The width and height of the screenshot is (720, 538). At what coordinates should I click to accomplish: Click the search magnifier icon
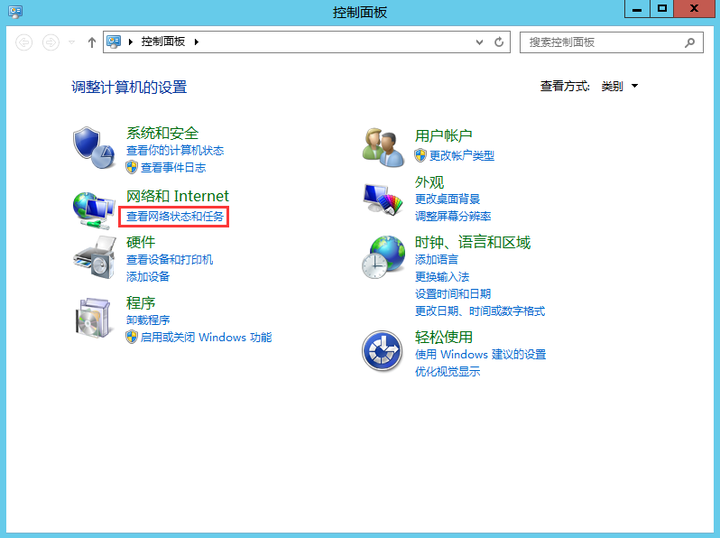point(690,43)
